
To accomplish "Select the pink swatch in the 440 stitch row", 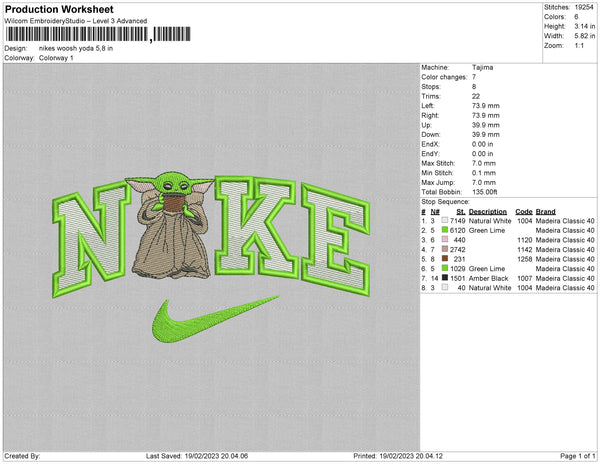I will tap(445, 239).
